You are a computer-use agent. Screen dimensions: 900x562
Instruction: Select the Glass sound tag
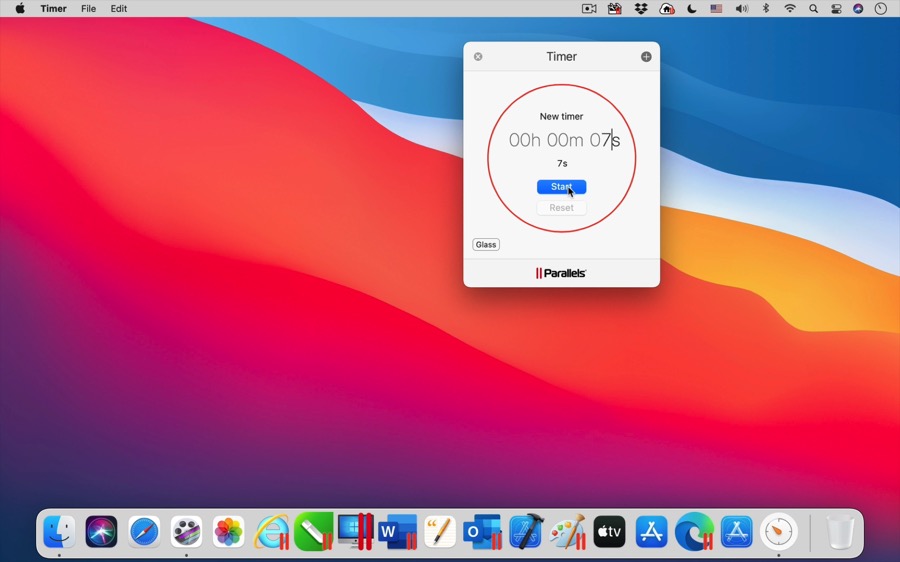click(x=486, y=245)
